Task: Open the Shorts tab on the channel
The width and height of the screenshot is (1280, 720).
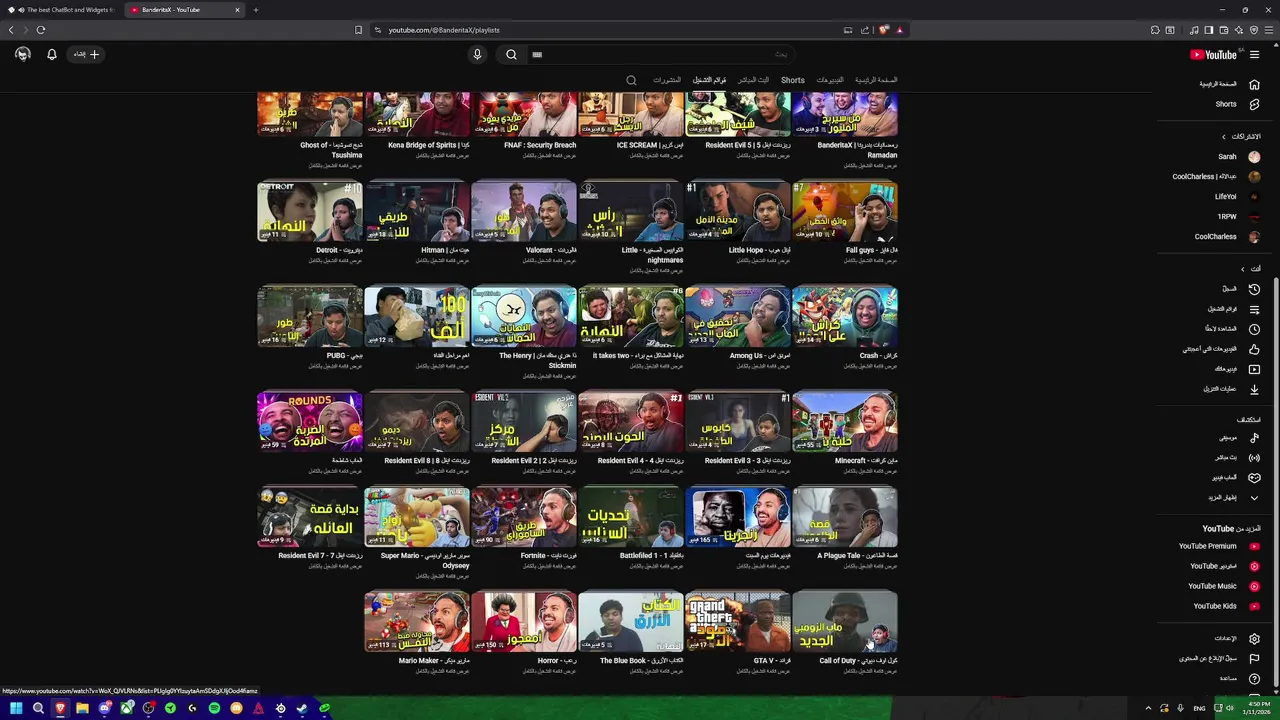Action: point(793,80)
